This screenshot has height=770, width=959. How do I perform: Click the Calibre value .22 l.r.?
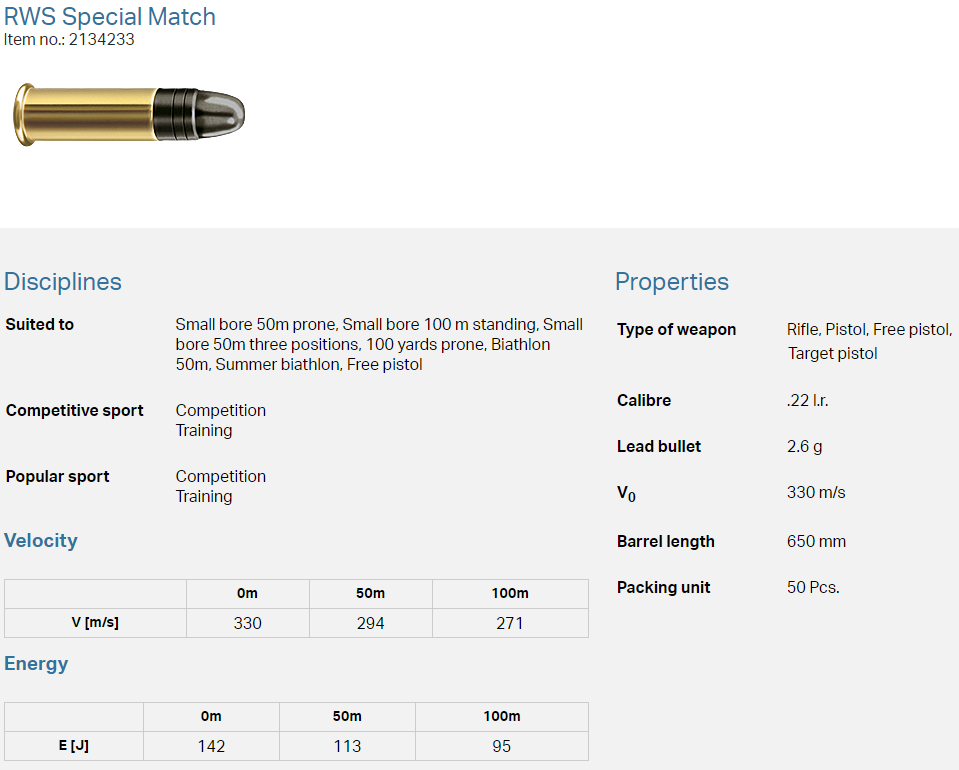808,401
